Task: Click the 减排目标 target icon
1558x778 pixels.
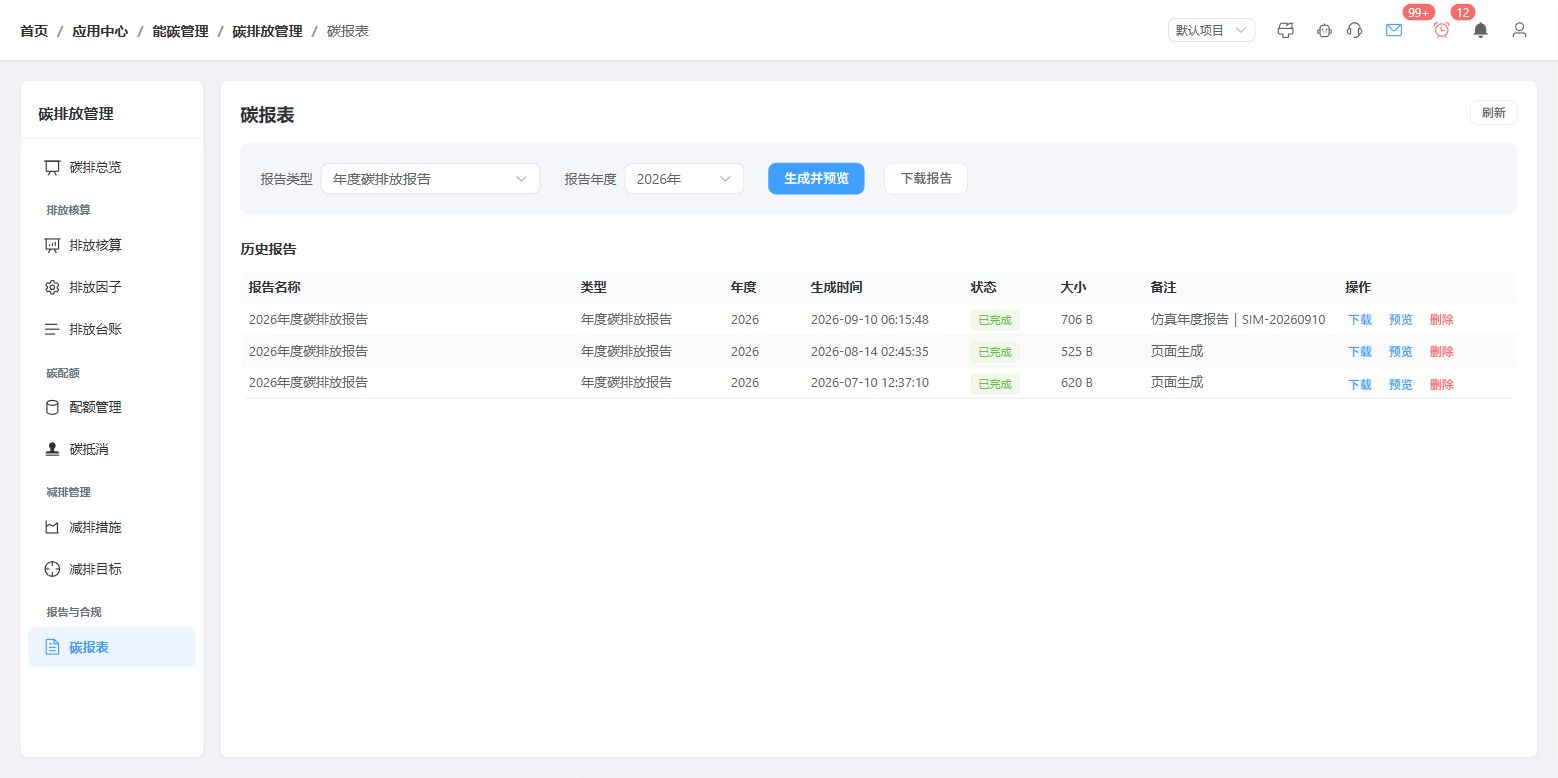Action: pyautogui.click(x=53, y=569)
